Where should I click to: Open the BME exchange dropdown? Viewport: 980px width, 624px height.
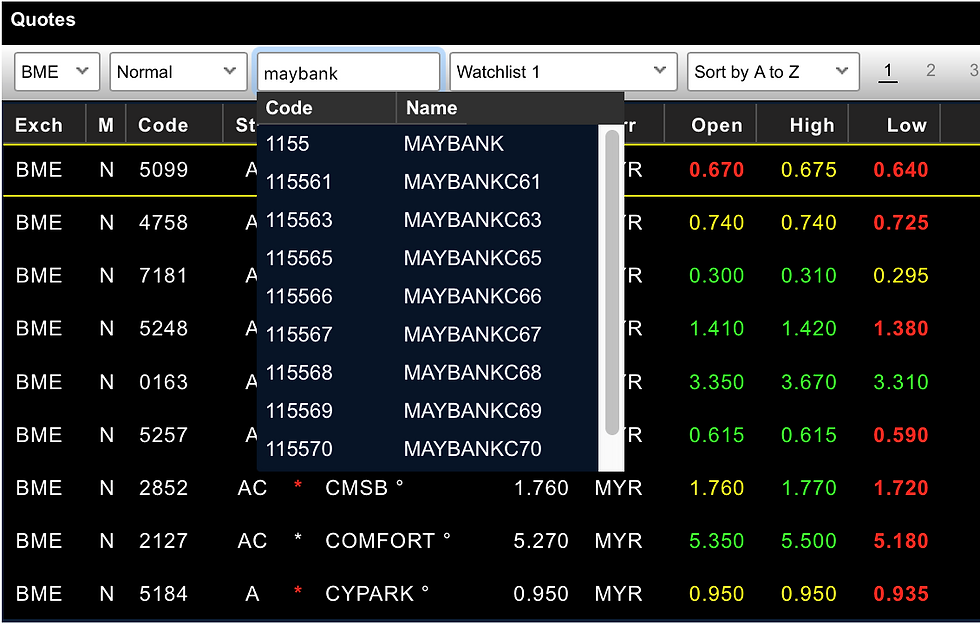(57, 72)
